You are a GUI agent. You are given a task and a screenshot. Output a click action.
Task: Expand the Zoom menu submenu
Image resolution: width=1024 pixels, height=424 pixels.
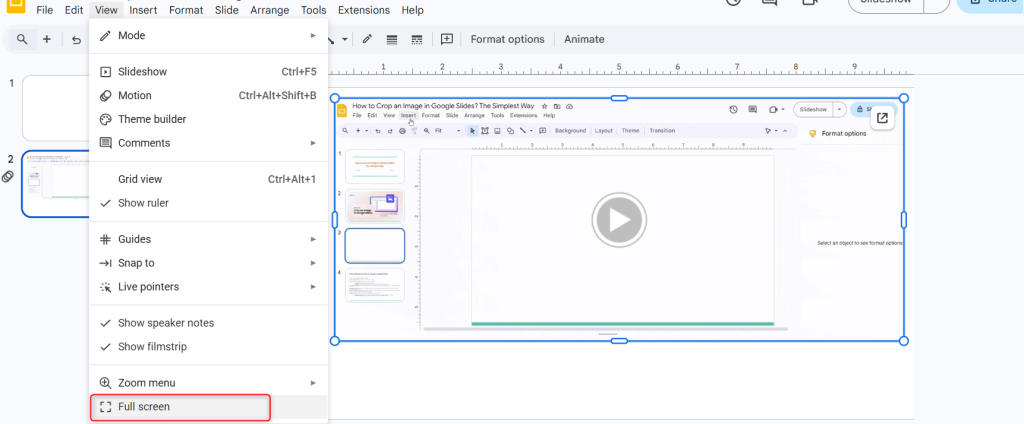click(x=208, y=383)
